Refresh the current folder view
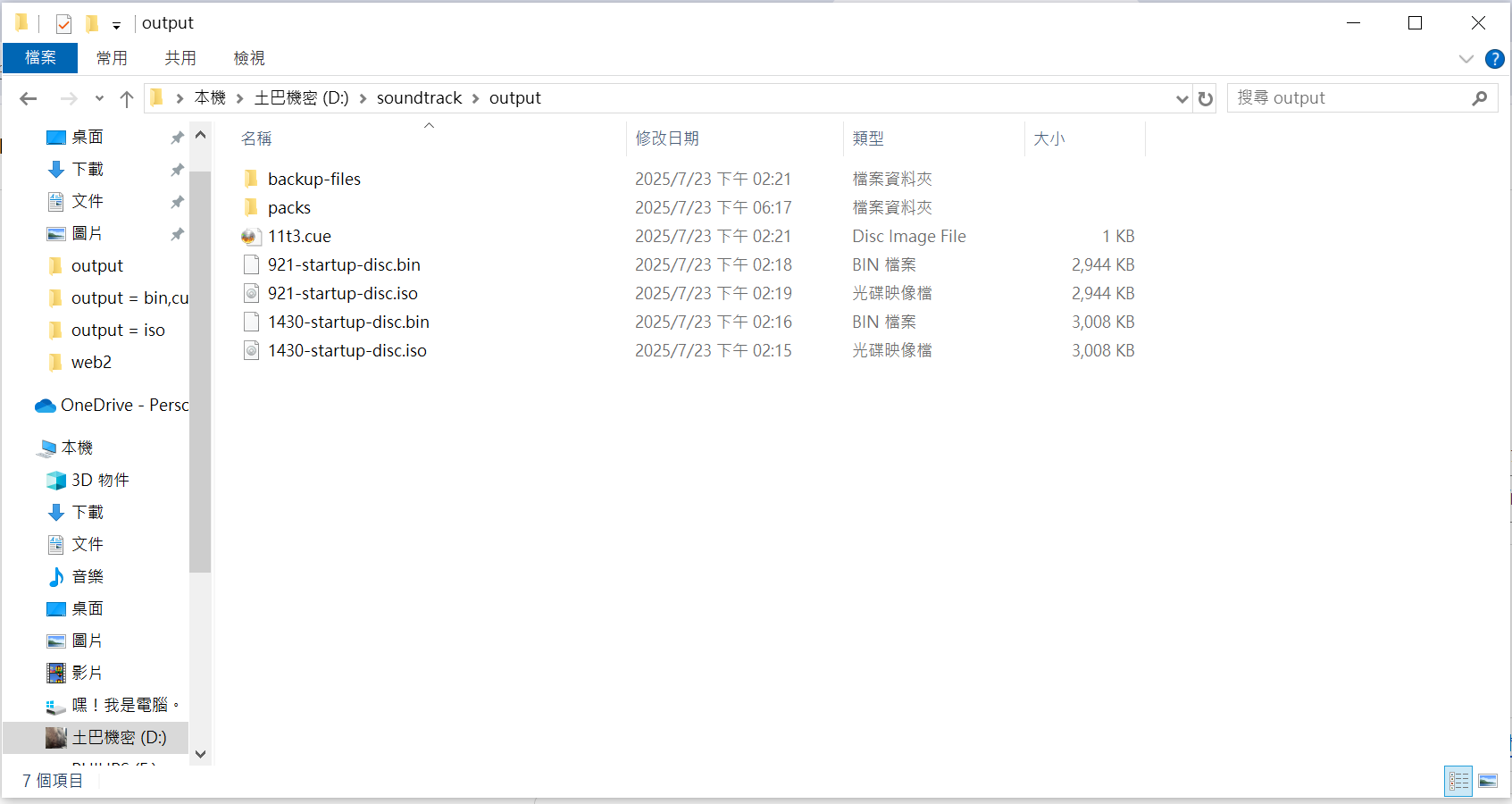Viewport: 1512px width, 804px height. point(1206,98)
